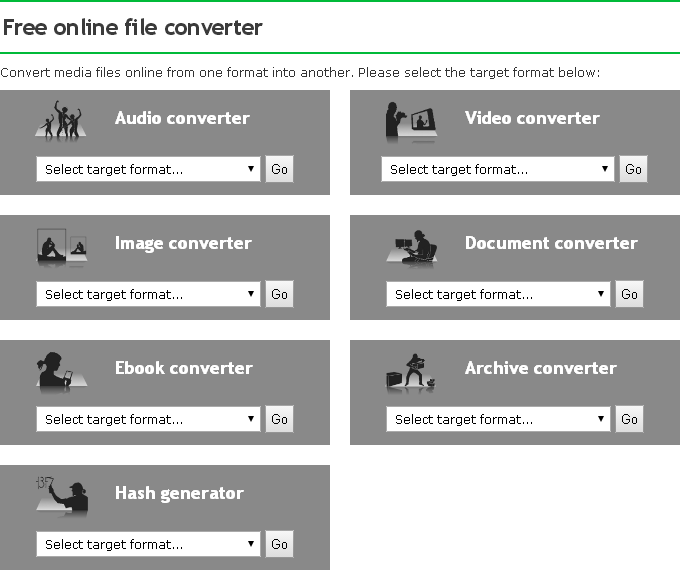
Task: Hit Go in the Hash generator box
Action: pyautogui.click(x=279, y=544)
